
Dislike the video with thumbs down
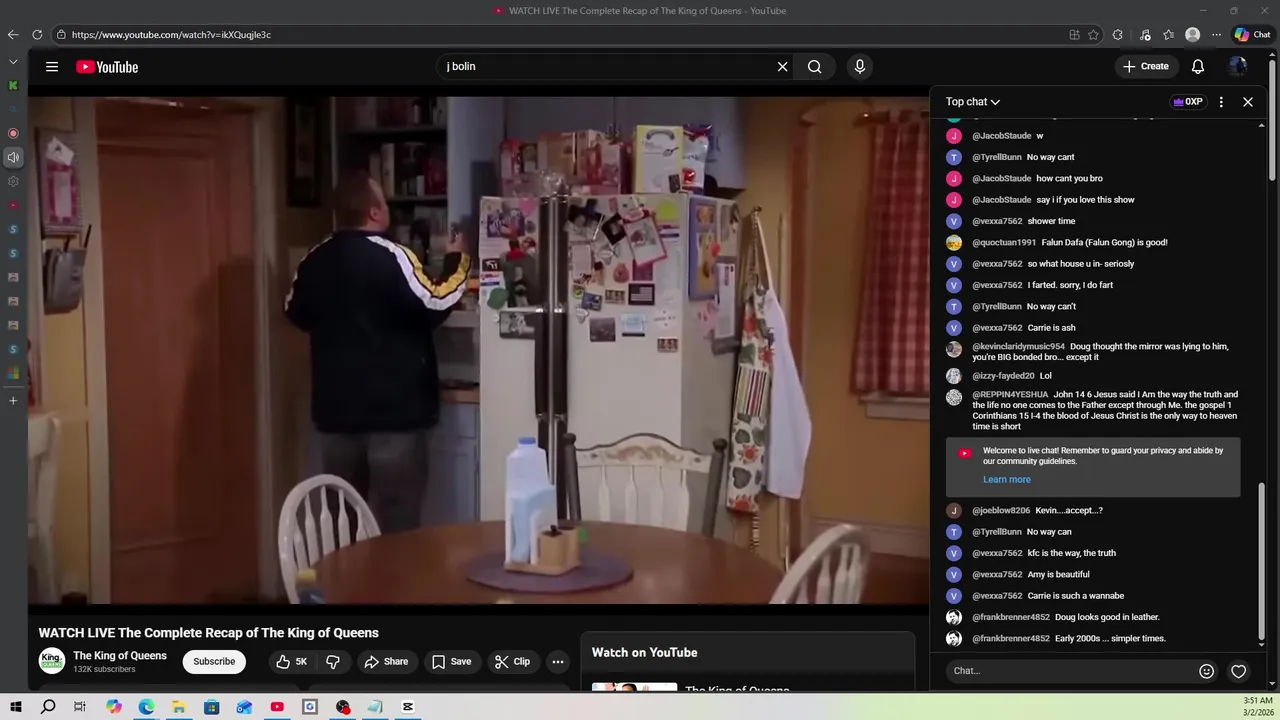point(333,661)
